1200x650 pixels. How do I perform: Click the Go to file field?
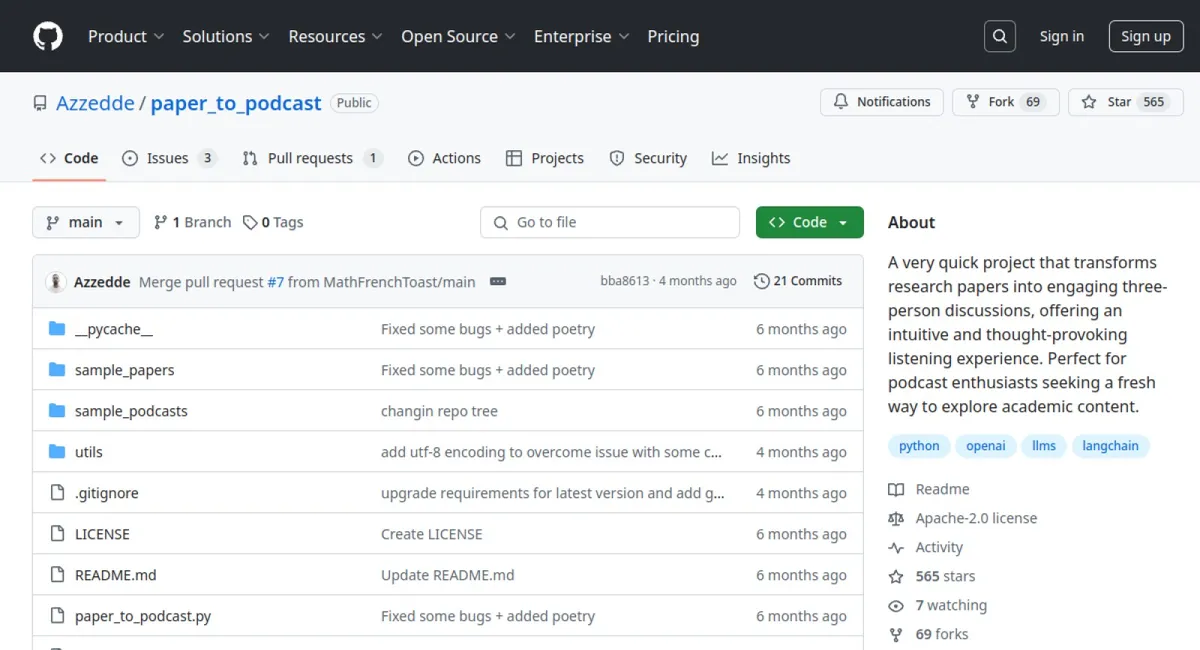coord(610,222)
